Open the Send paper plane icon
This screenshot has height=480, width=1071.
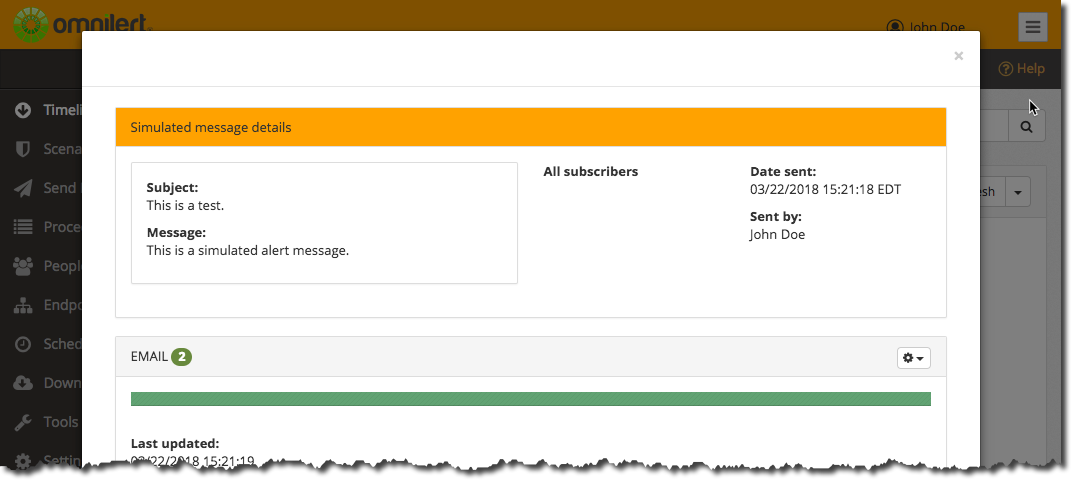click(x=23, y=188)
